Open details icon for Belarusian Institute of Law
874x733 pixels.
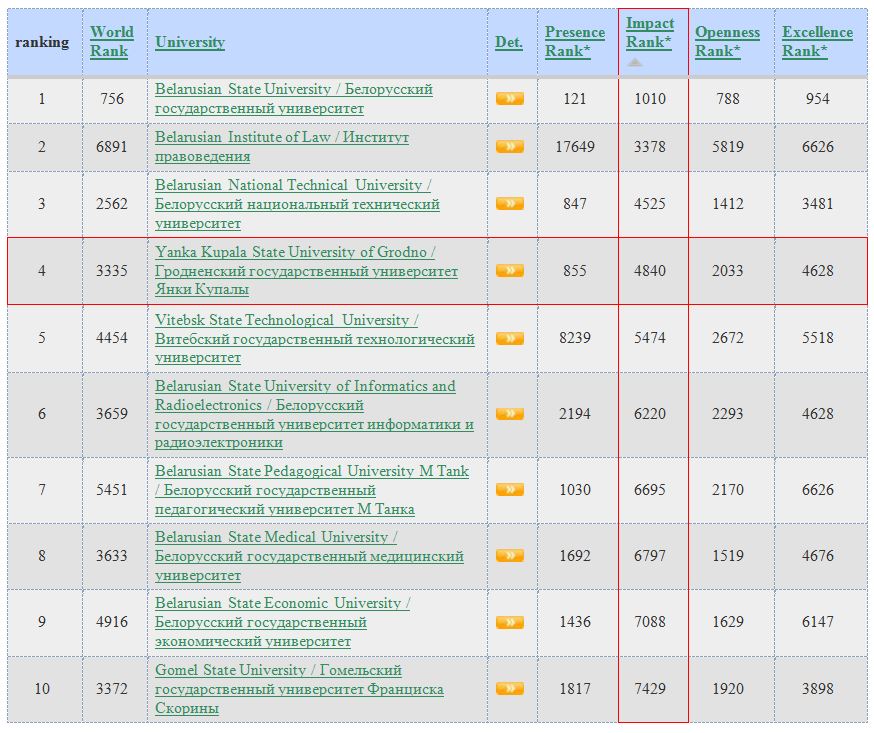click(509, 147)
